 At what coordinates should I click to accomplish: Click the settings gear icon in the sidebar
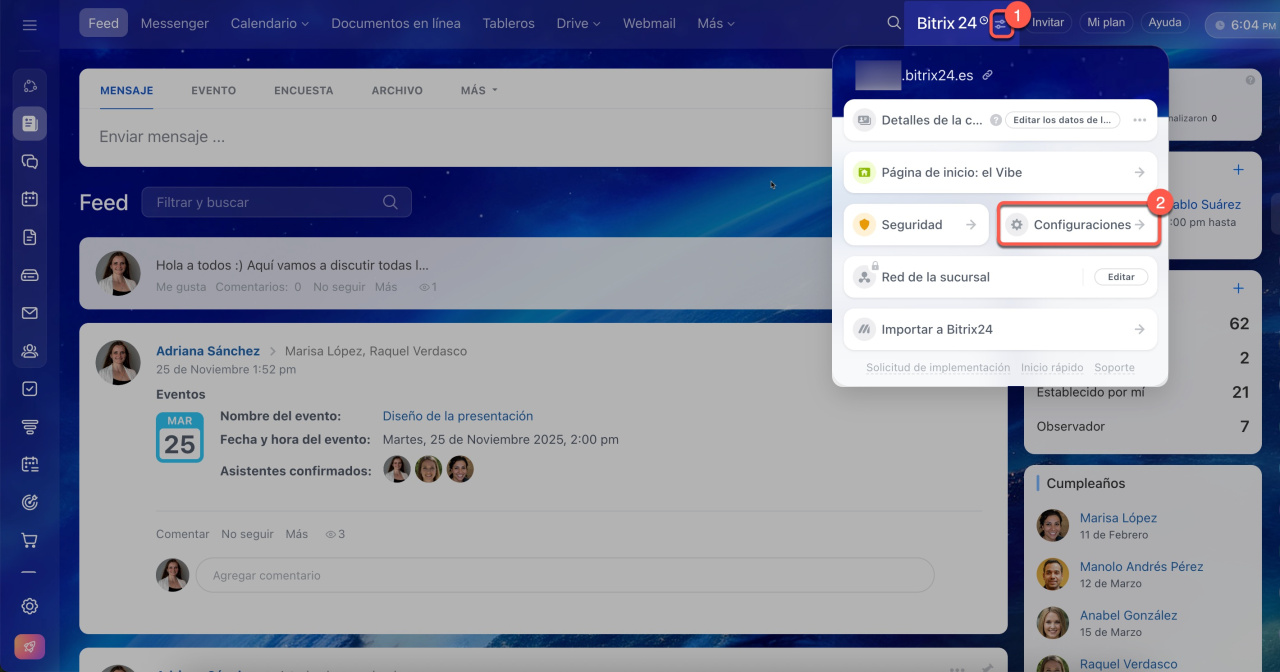[29, 606]
